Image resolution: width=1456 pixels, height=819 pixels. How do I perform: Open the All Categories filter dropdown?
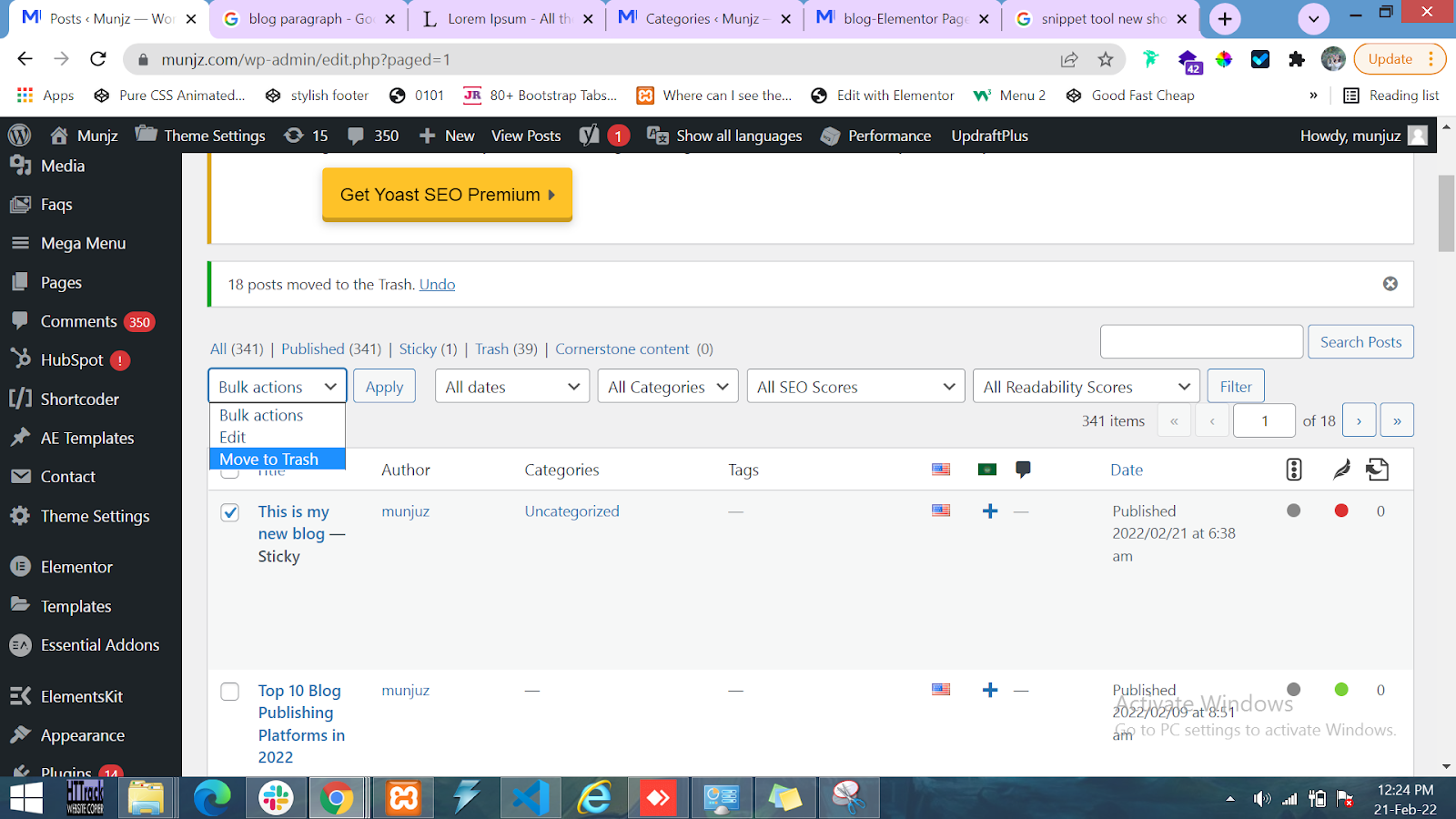point(668,386)
